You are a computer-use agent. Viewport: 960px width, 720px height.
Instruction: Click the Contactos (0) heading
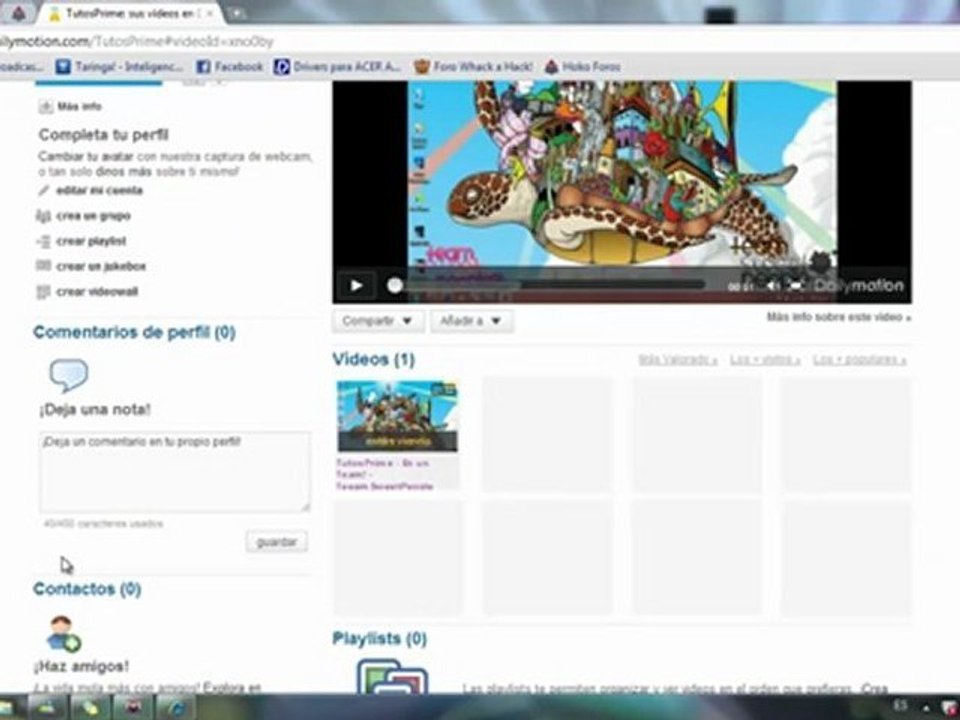click(x=87, y=589)
